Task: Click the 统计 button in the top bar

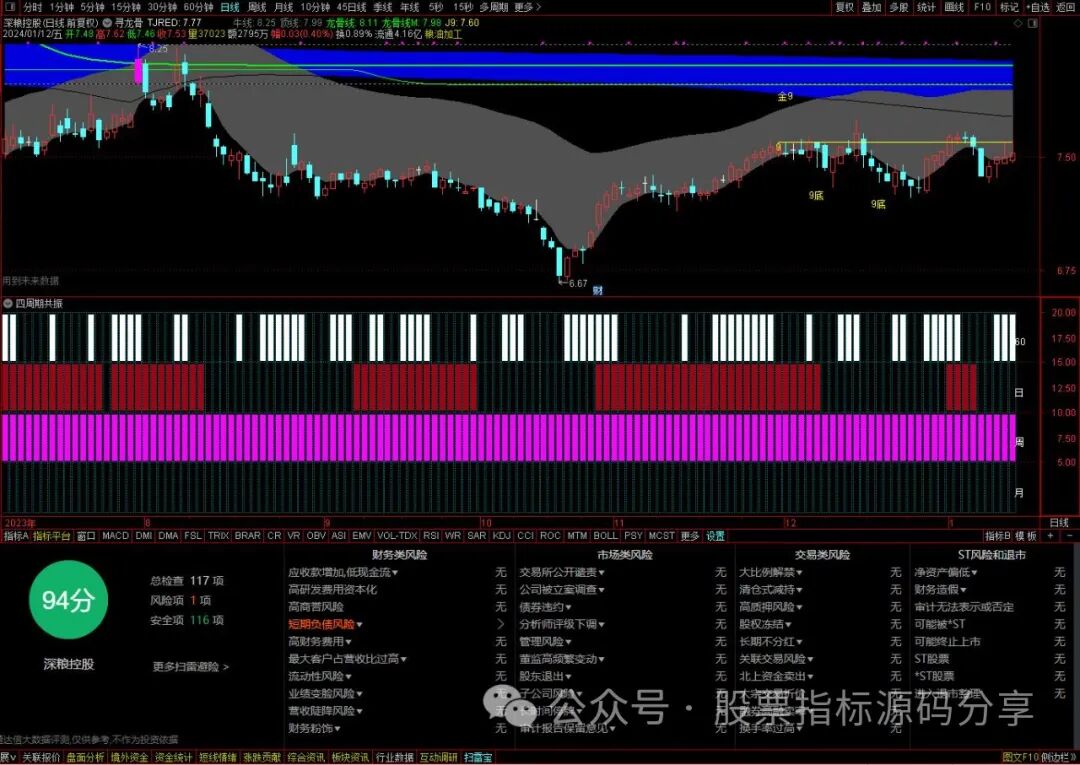Action: tap(926, 7)
